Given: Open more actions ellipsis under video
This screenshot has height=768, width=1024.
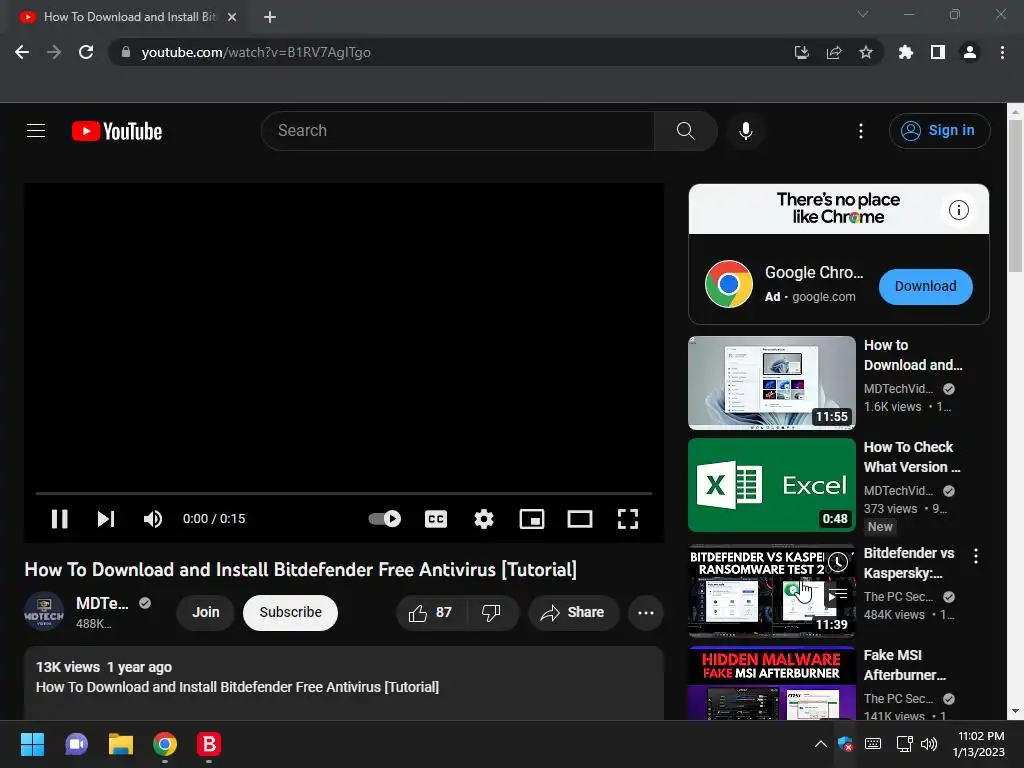Looking at the screenshot, I should (646, 613).
